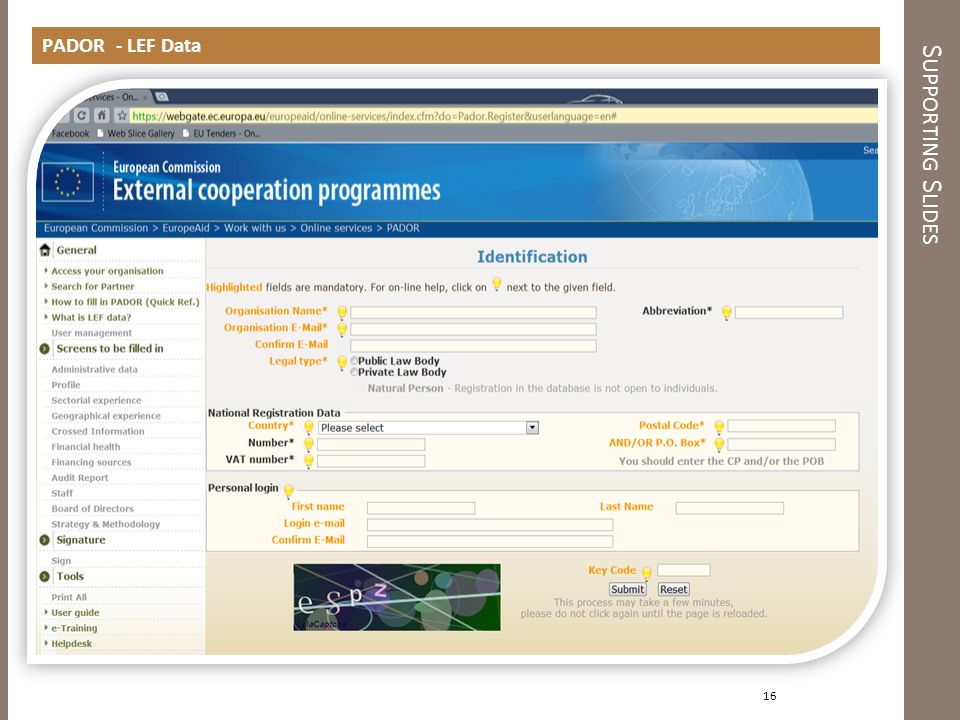The height and width of the screenshot is (720, 960).
Task: Open Search for Partner link
Action: tap(92, 287)
